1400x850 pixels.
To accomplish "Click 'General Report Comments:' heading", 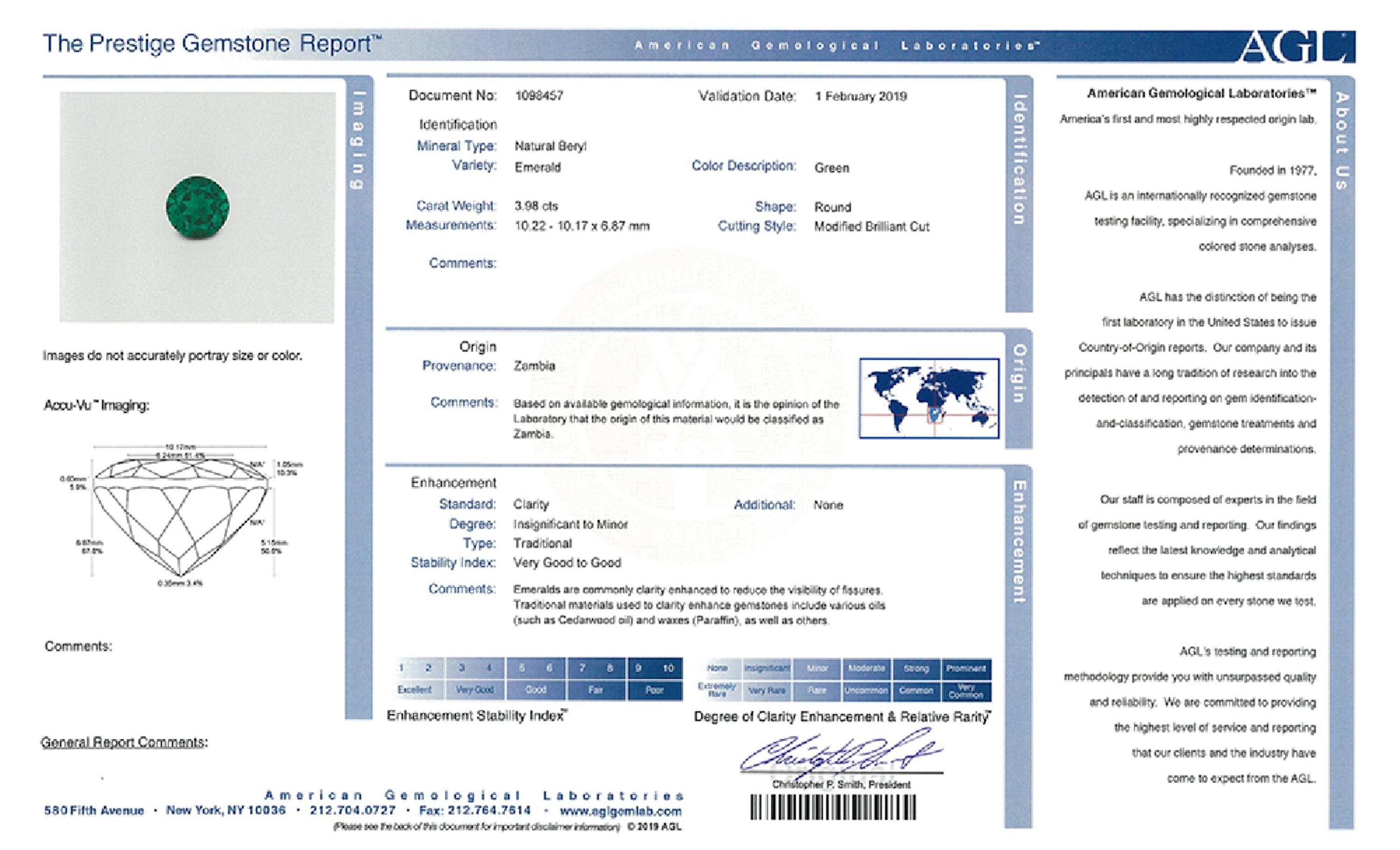I will pos(125,742).
